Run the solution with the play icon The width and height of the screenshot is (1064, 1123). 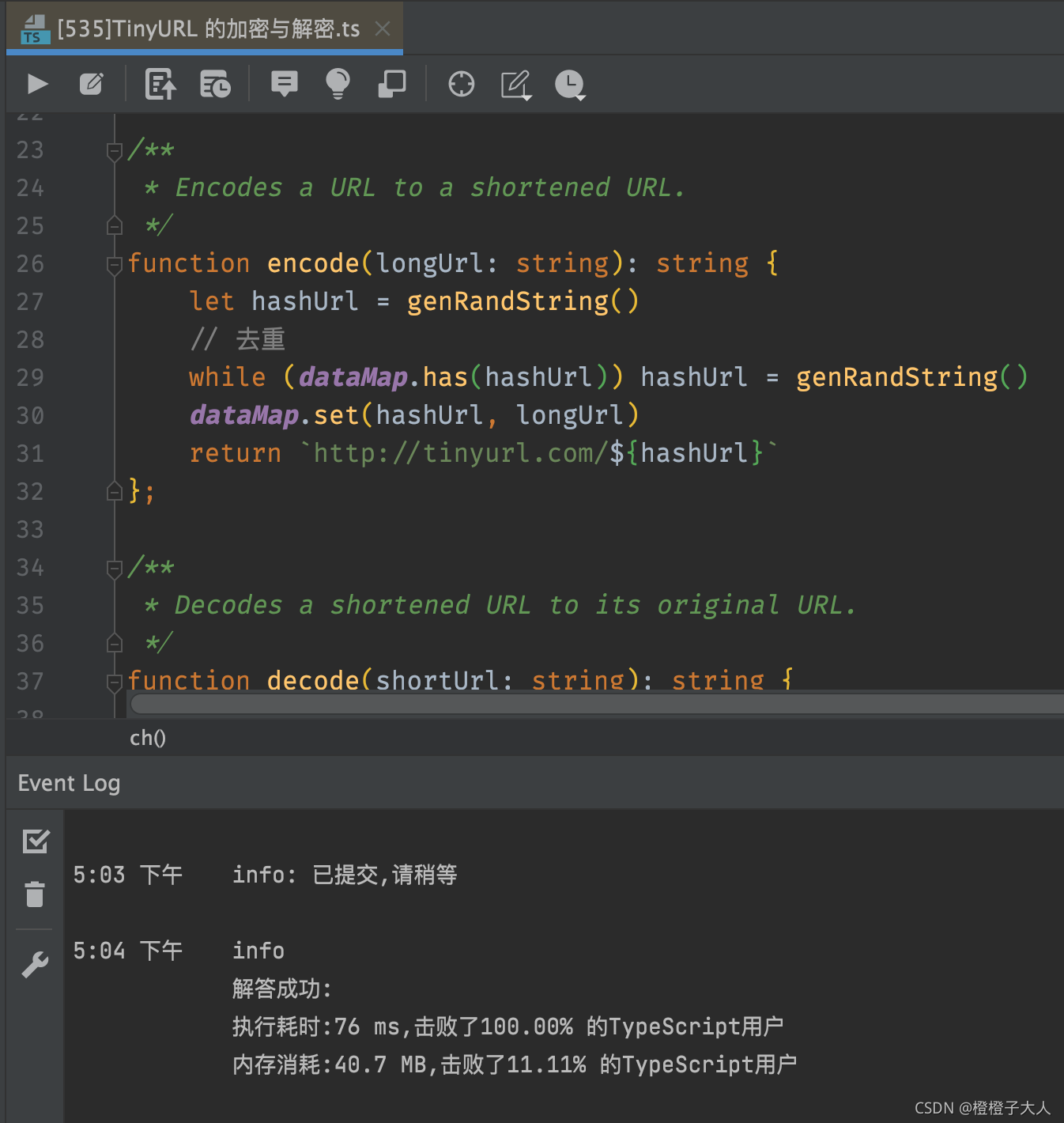pos(37,84)
